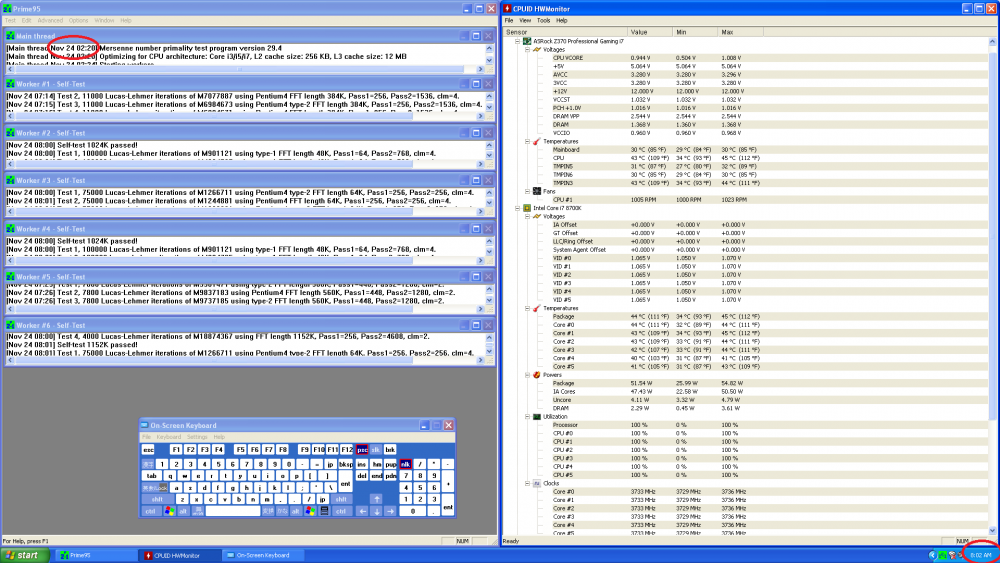Open the Window menu in Prime95

click(x=105, y=20)
